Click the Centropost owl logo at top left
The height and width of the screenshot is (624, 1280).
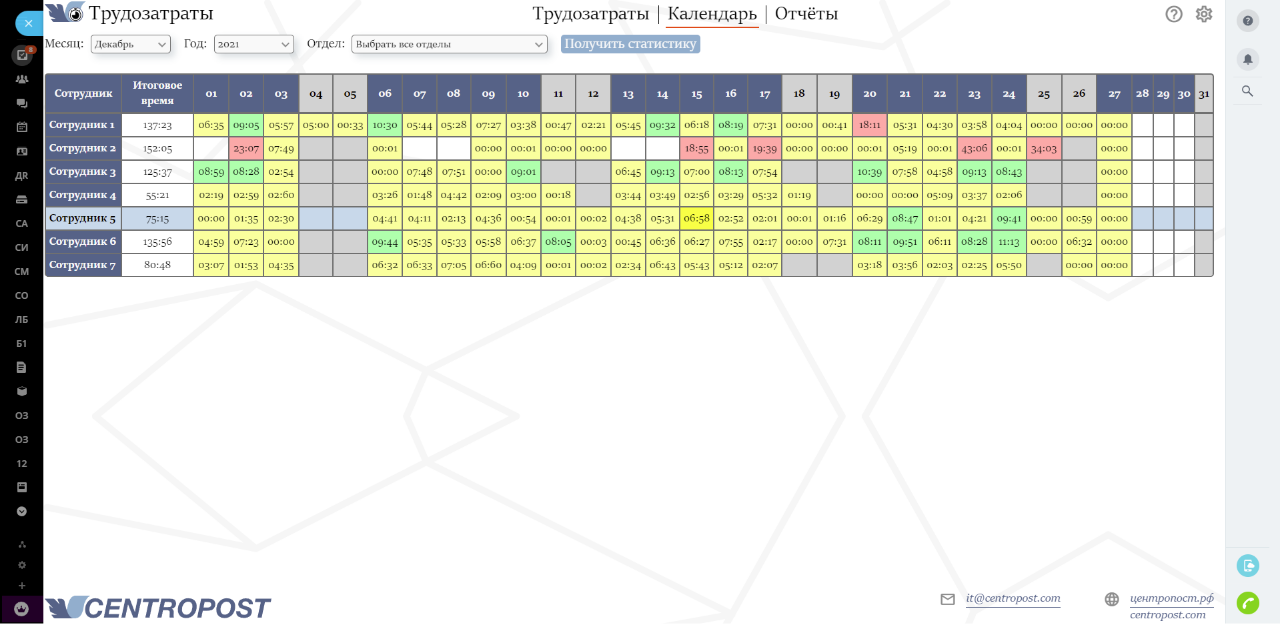[x=65, y=13]
